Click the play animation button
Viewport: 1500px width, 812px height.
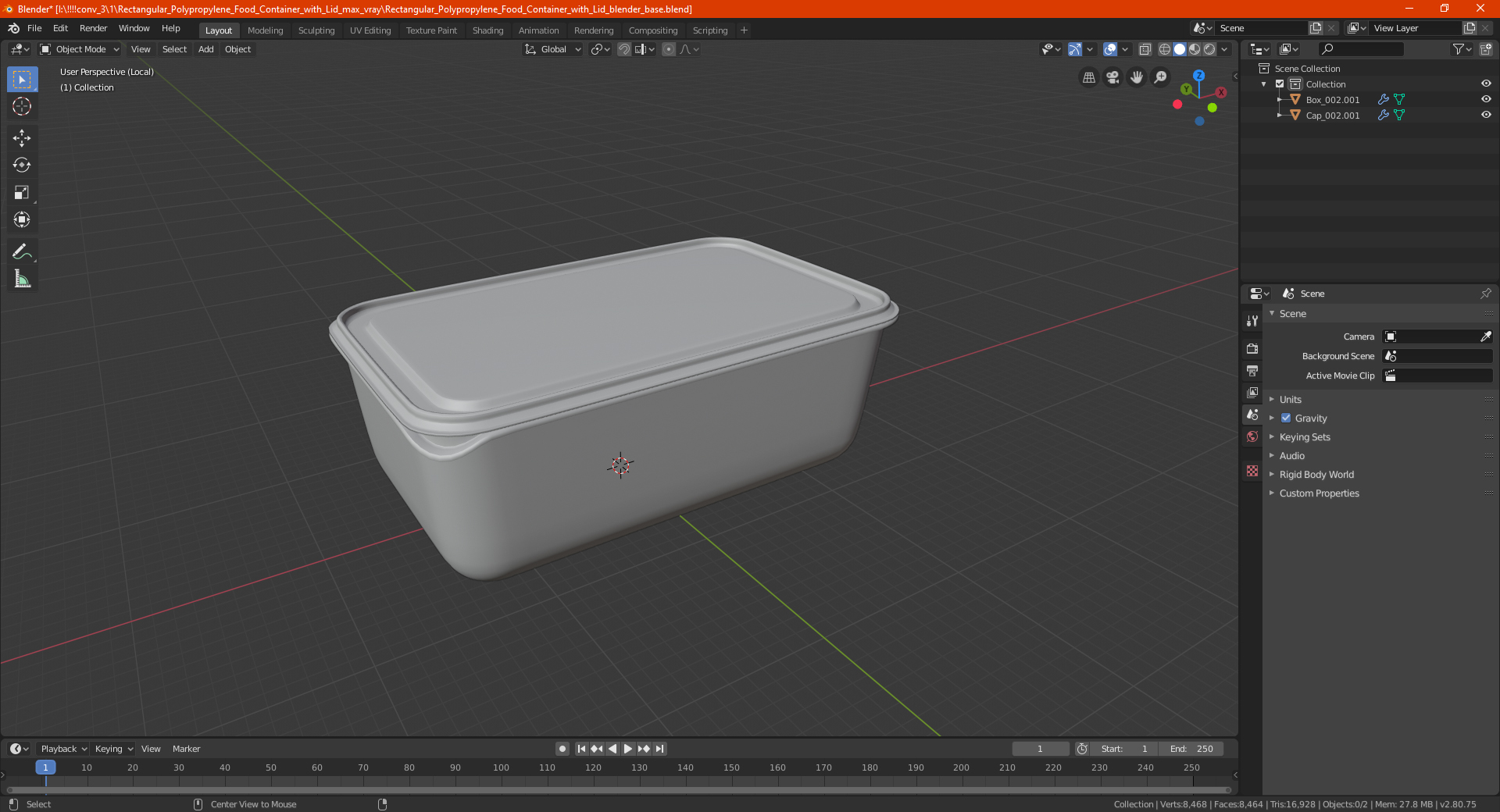[x=628, y=749]
